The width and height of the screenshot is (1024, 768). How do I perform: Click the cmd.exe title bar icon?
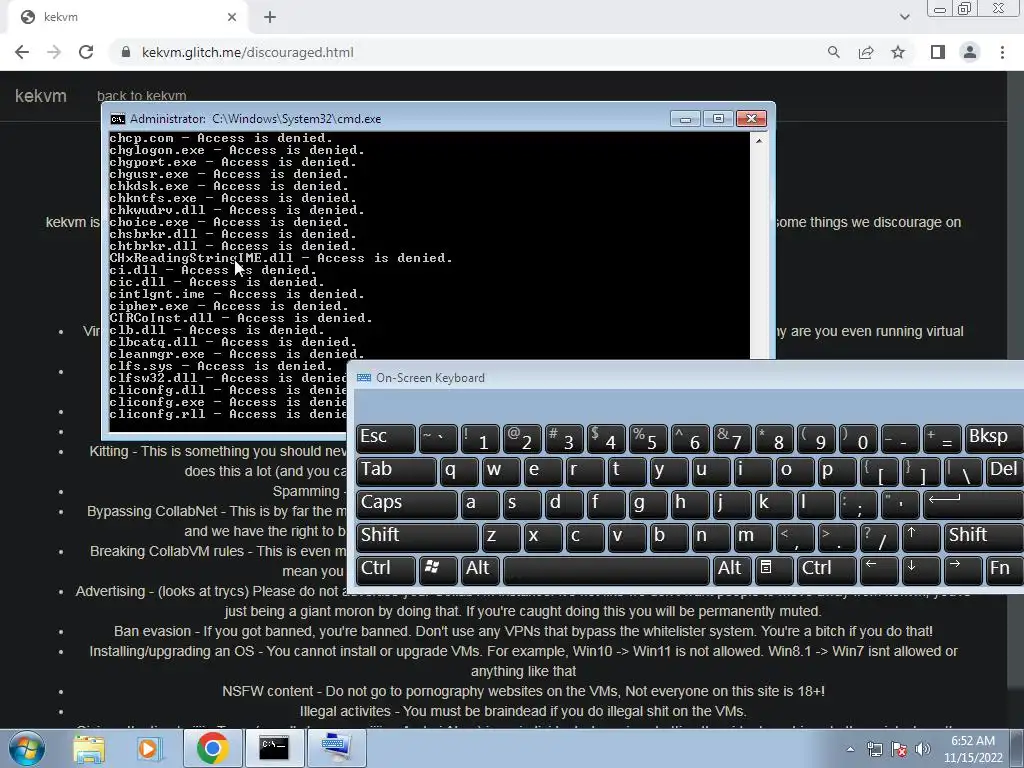tap(118, 119)
